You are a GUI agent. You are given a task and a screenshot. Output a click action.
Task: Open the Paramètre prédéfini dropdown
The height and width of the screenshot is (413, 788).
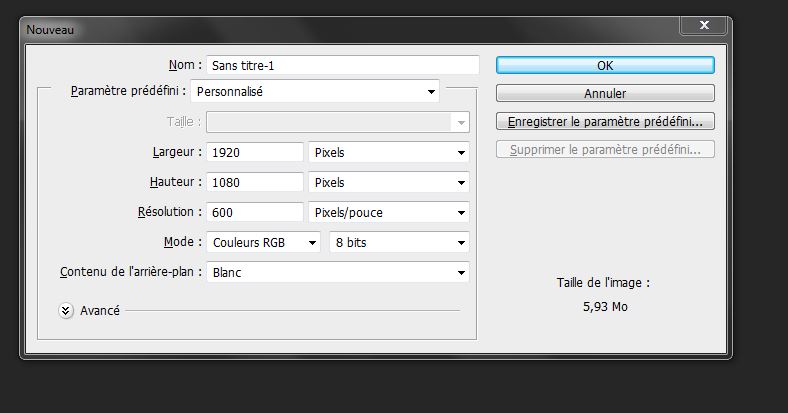[315, 92]
